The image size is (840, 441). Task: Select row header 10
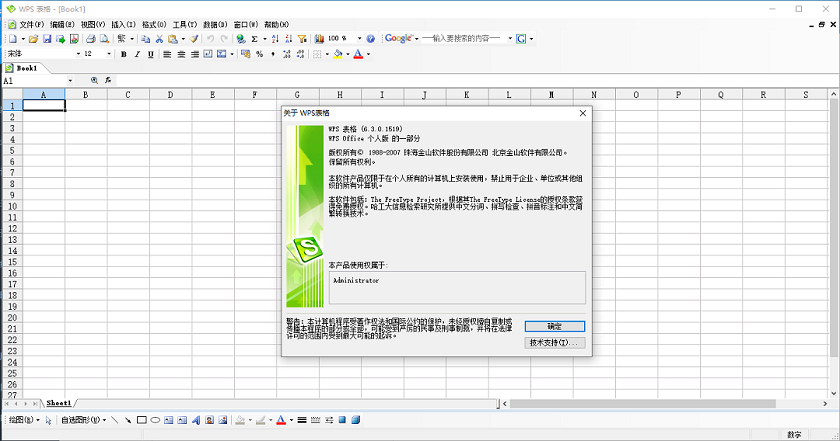coord(12,206)
